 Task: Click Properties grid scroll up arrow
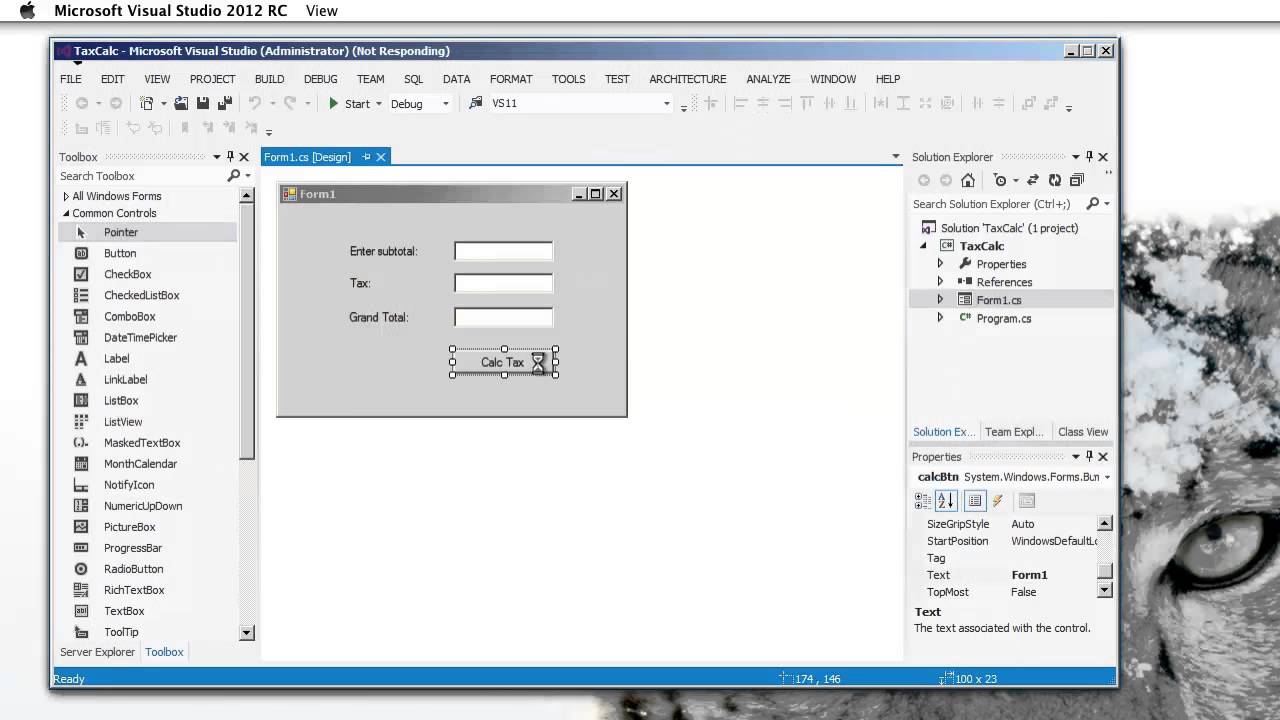[1104, 524]
